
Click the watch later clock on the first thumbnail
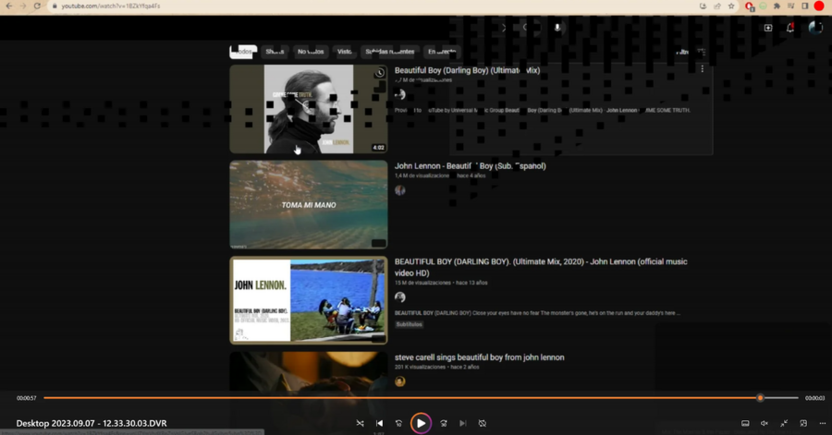pos(379,73)
